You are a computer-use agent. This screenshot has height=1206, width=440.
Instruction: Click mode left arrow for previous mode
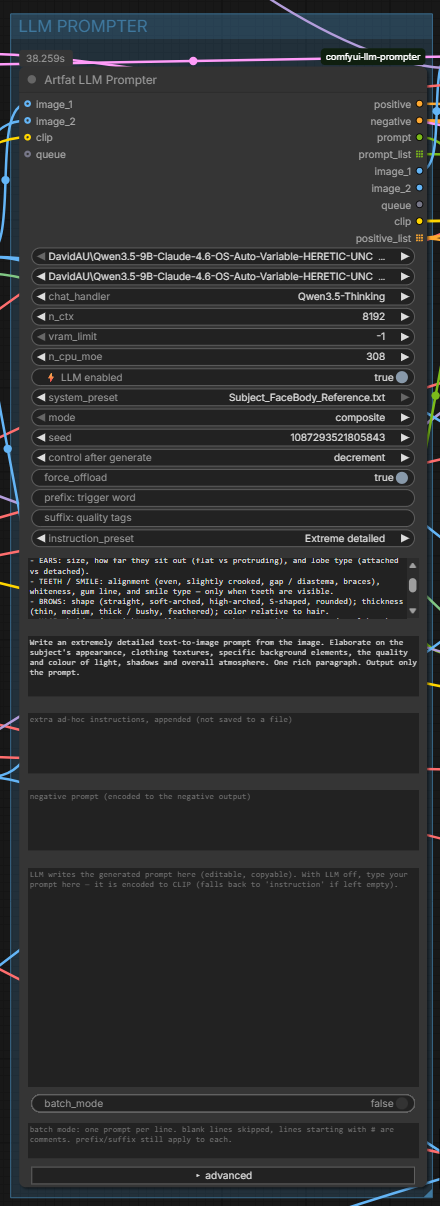pos(40,417)
